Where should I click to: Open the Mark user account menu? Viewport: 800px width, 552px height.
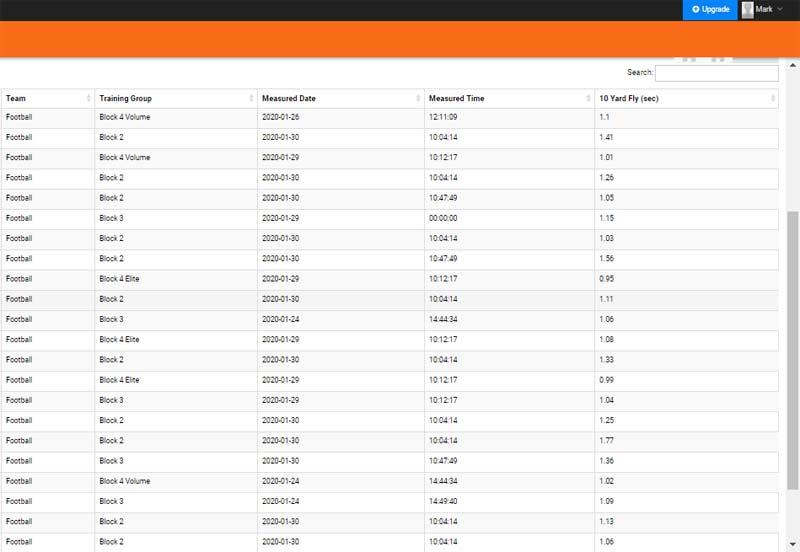coord(763,10)
